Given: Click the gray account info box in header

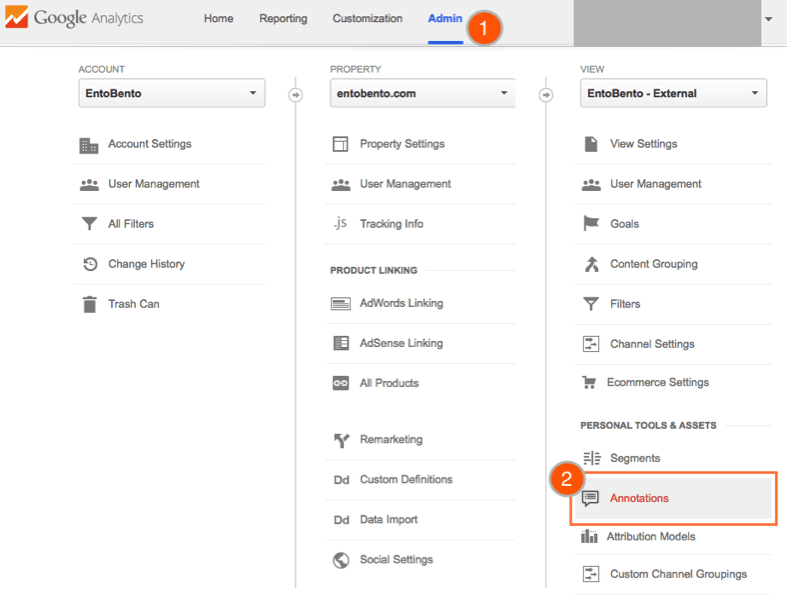Looking at the screenshot, I should pyautogui.click(x=667, y=23).
